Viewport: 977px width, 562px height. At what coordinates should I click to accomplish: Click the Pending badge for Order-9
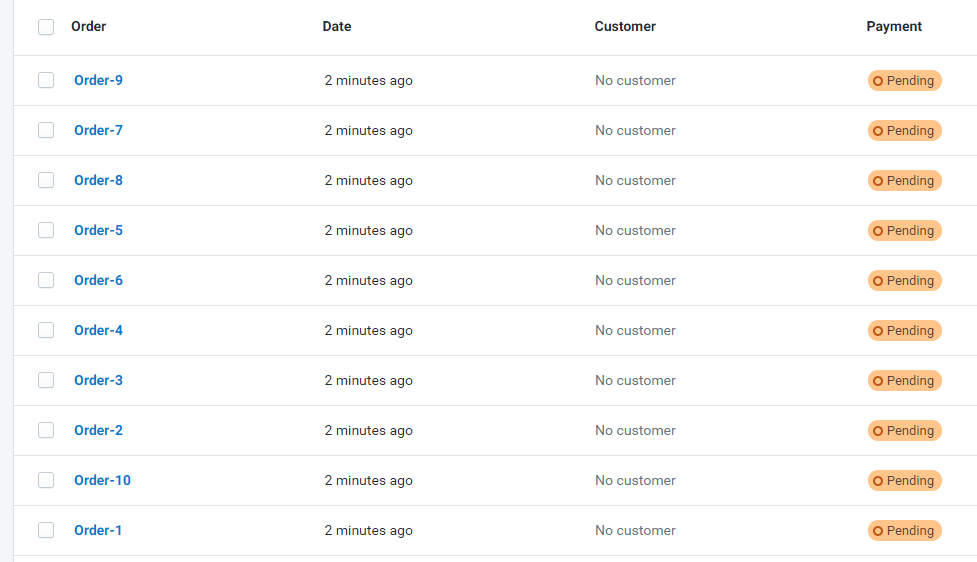click(904, 81)
